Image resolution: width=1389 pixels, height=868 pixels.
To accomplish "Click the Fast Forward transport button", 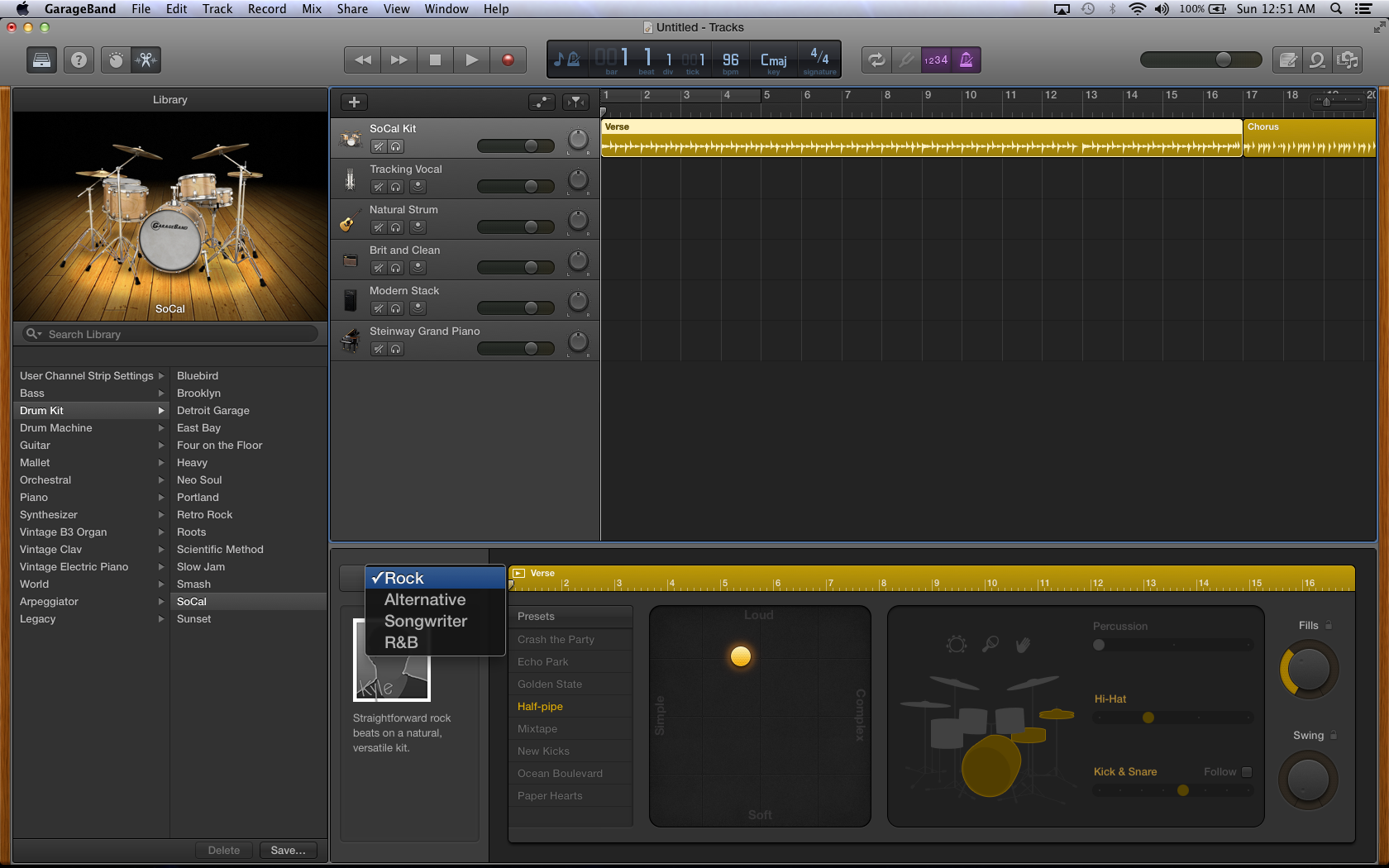I will point(399,60).
